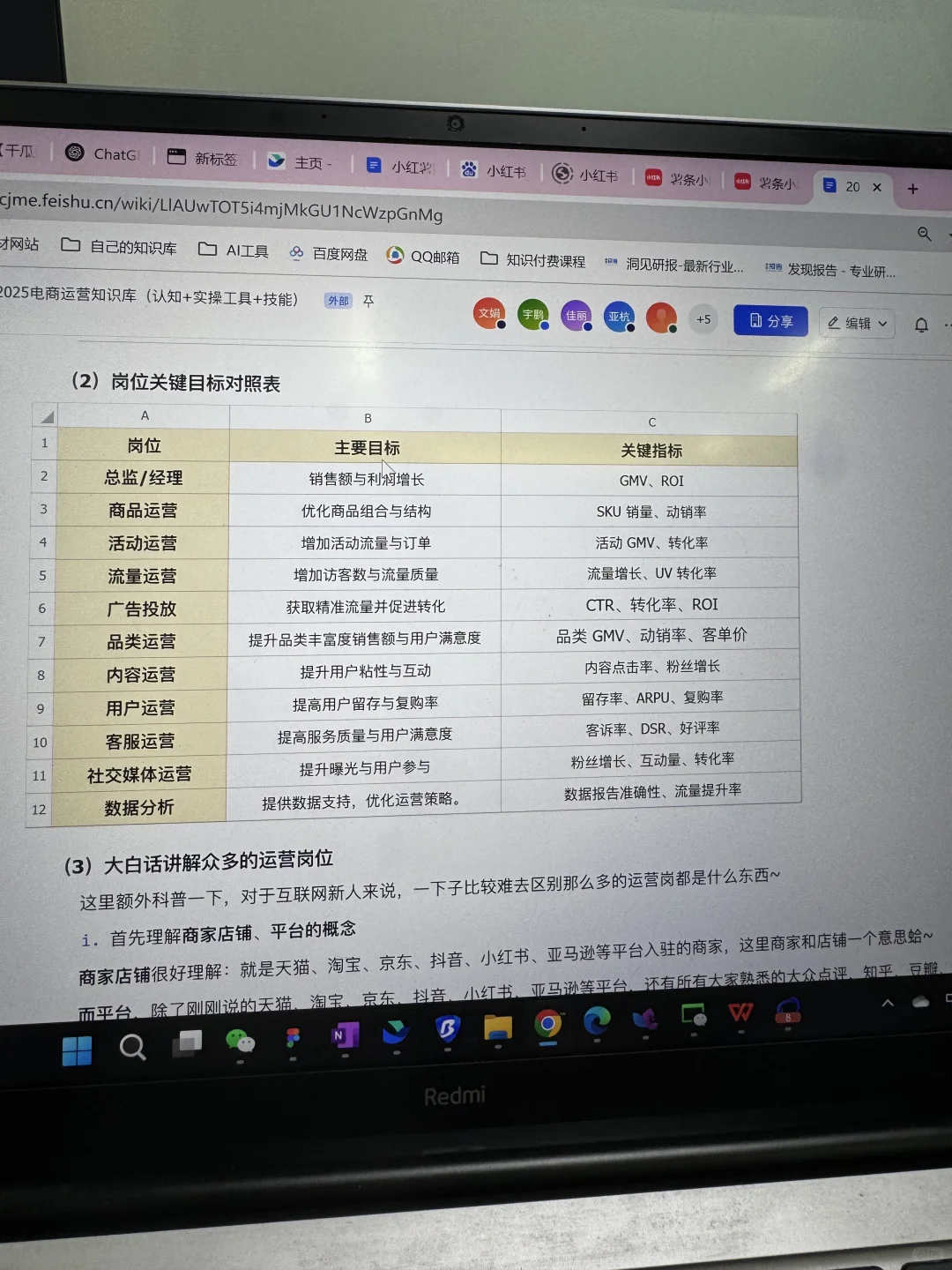Viewport: 952px width, 1270px height.
Task: Switch to the 主页 browser tab
Action: (301, 162)
